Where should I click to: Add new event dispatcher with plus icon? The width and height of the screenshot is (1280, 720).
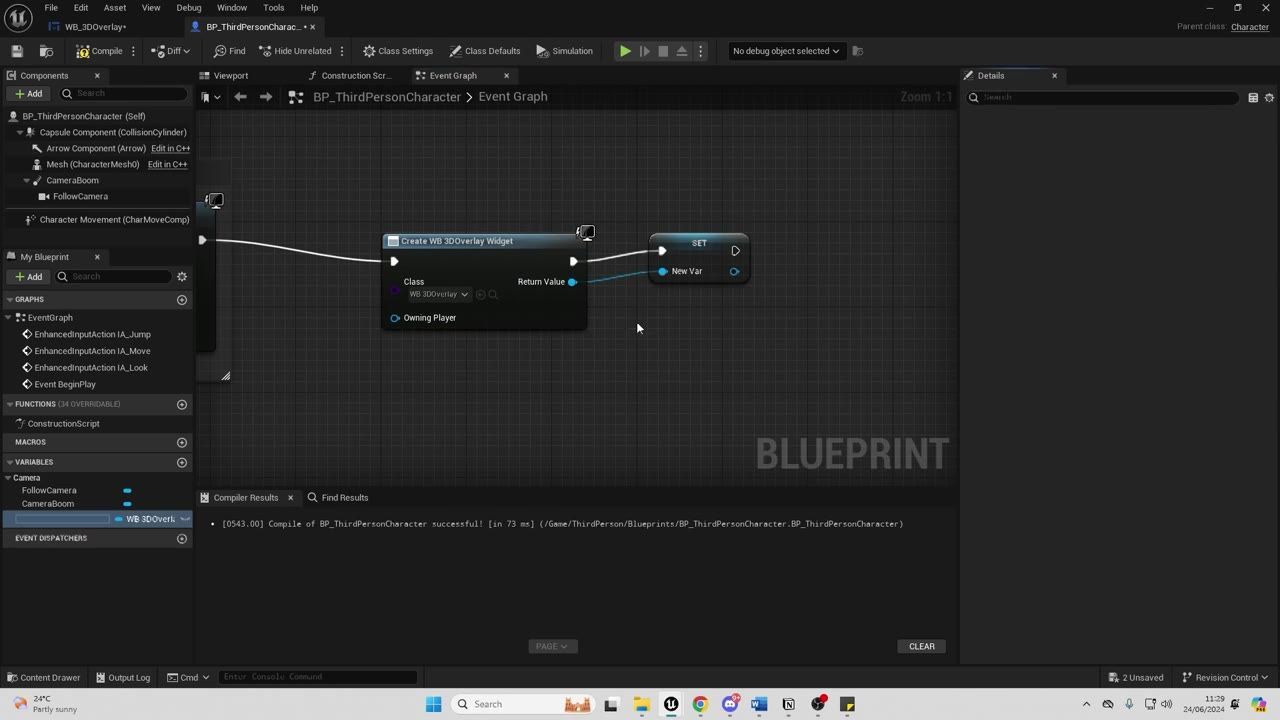pos(182,538)
